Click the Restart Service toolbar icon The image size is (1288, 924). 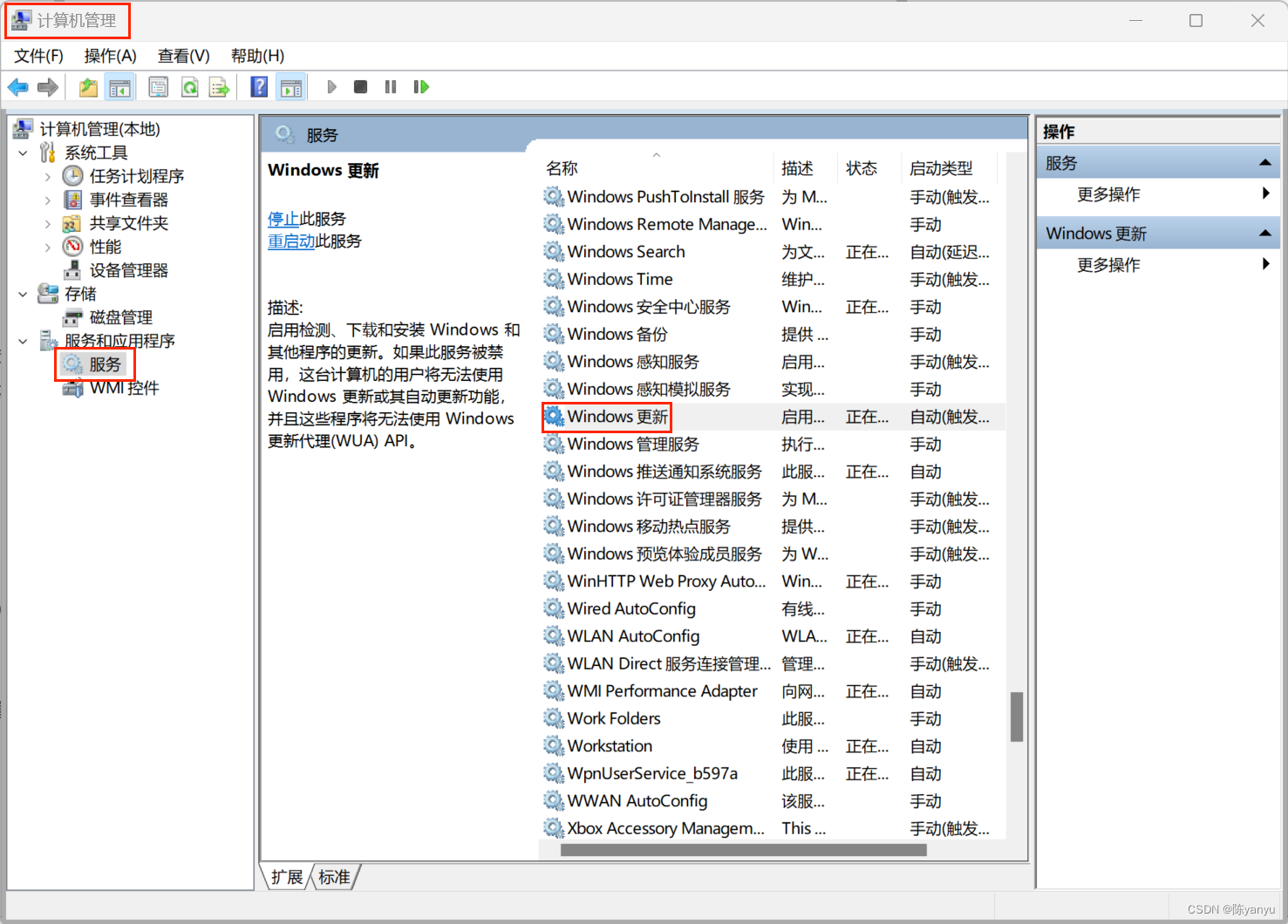(x=421, y=87)
